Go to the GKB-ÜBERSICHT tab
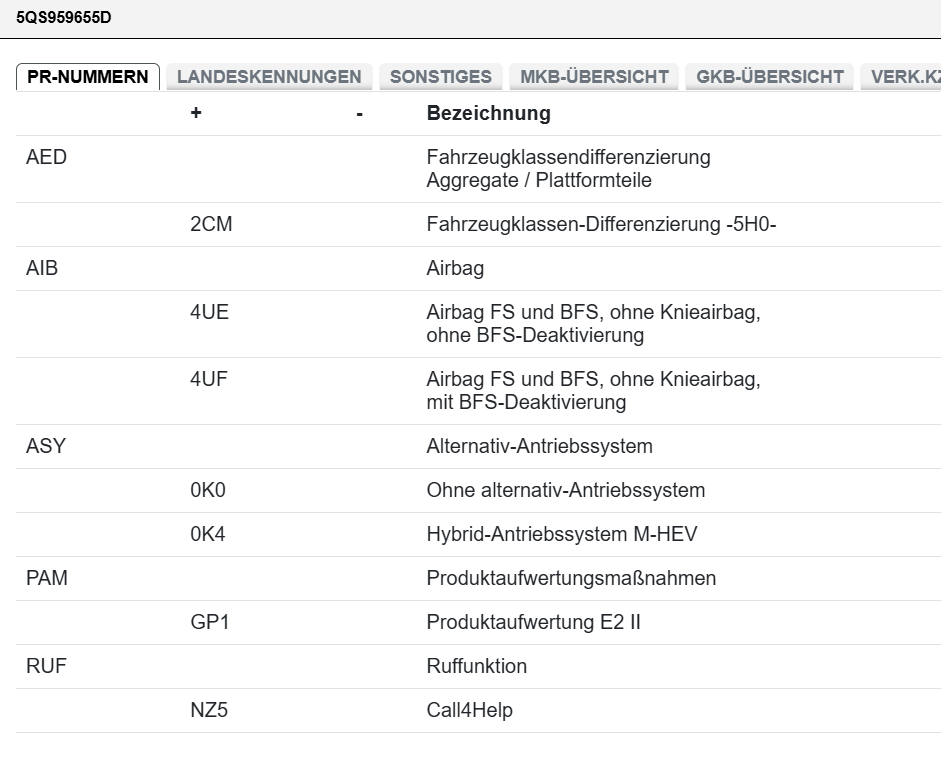Screen dimensions: 941x772 click(x=770, y=77)
